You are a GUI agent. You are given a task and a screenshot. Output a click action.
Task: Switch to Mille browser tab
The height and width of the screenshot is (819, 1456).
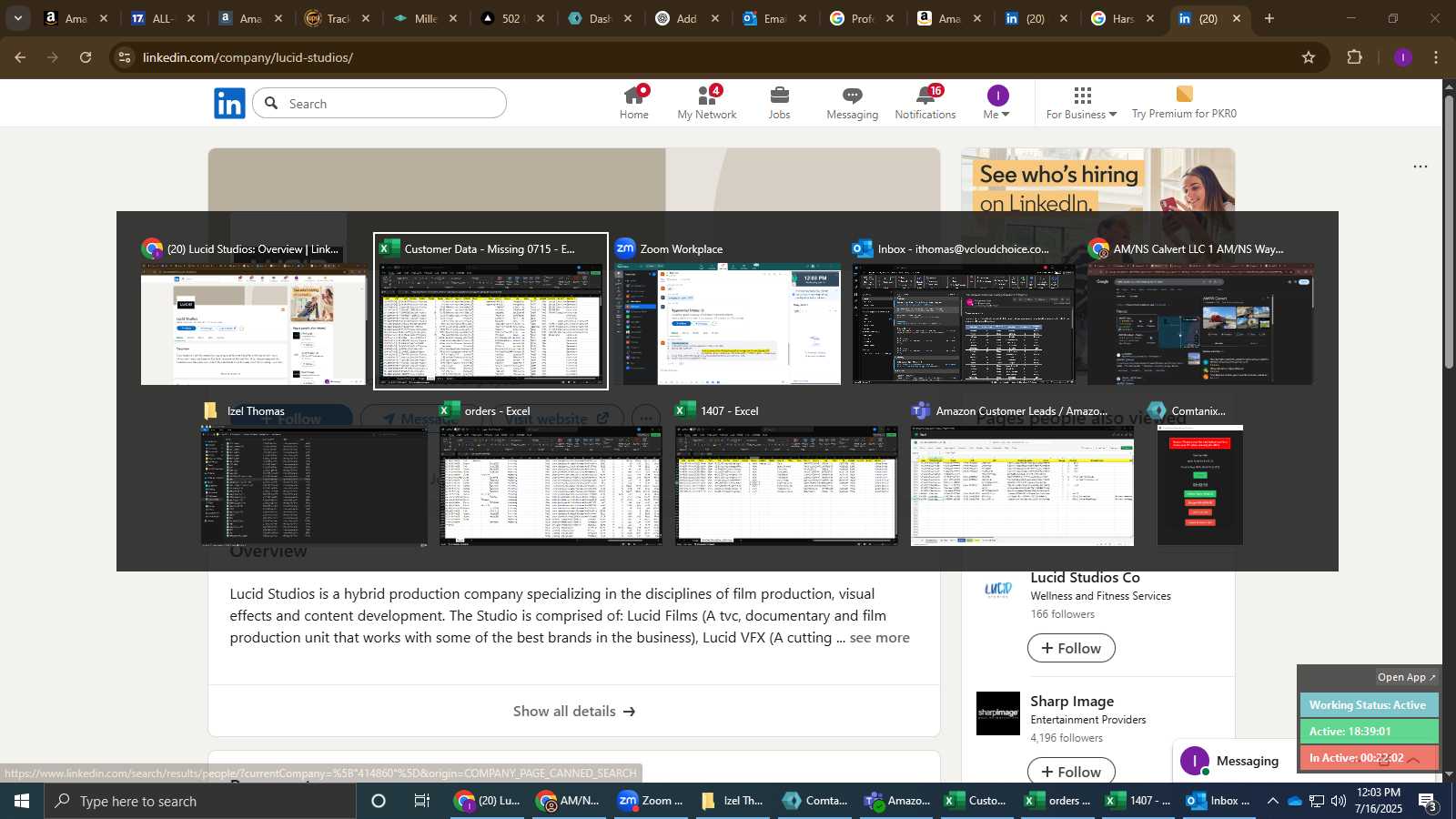click(x=424, y=18)
